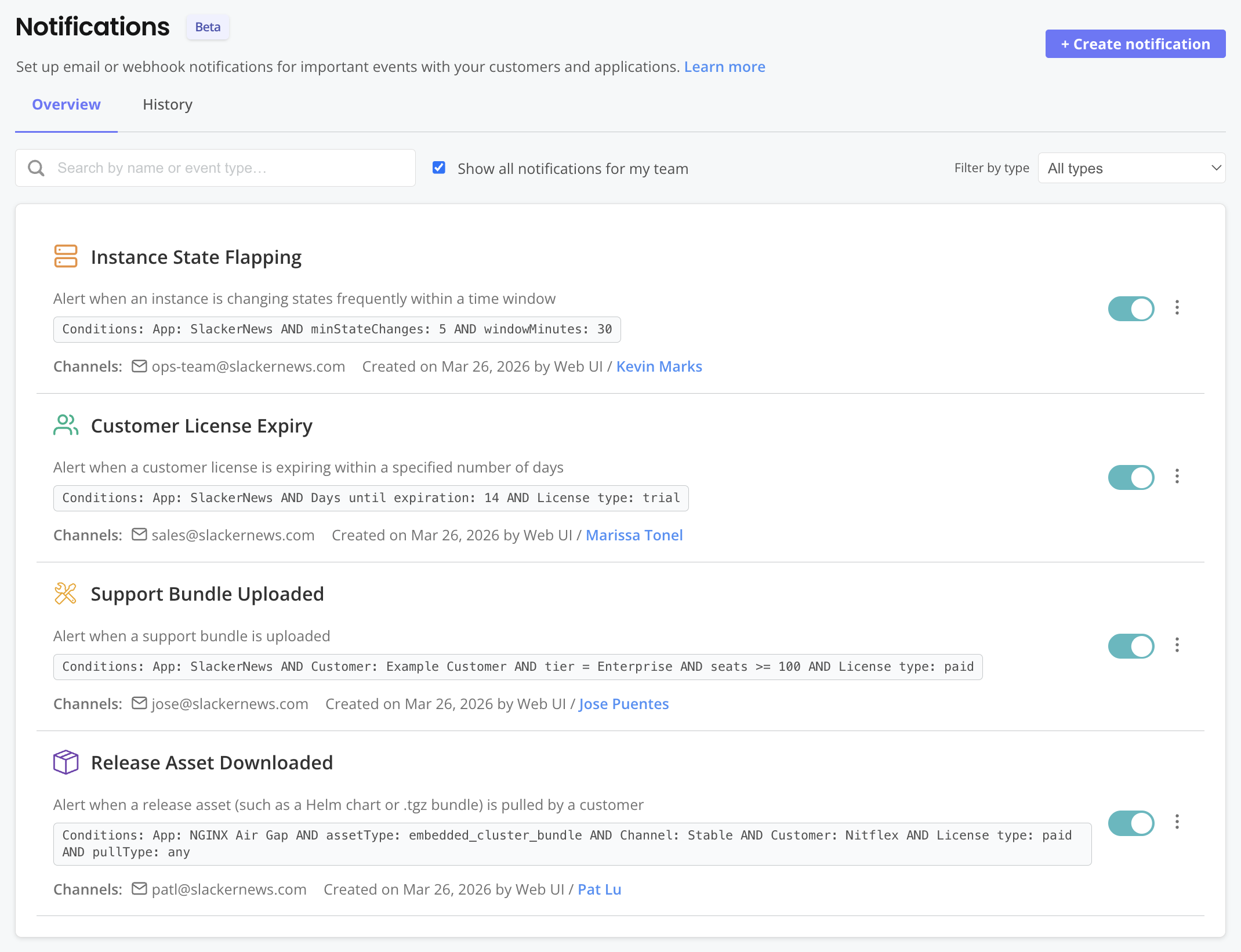The height and width of the screenshot is (952, 1241).
Task: Click the Customer License Expiry people icon
Action: [x=65, y=424]
